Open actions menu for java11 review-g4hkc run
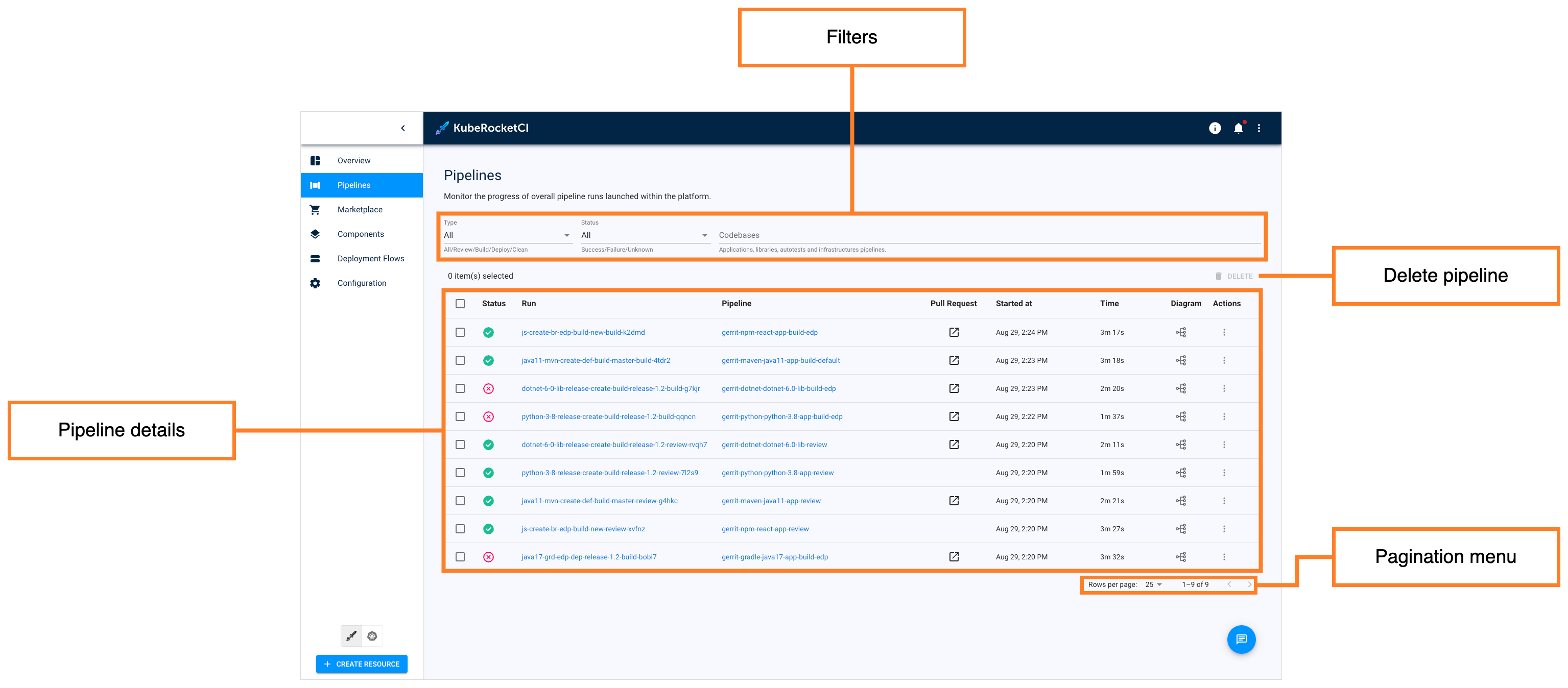This screenshot has width=1568, height=688. click(x=1224, y=501)
